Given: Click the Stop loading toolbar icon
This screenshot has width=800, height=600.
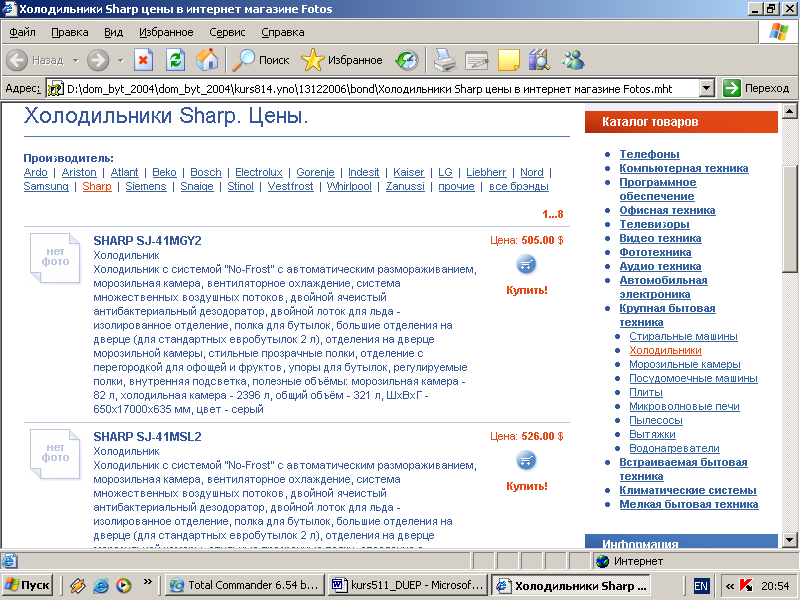Looking at the screenshot, I should 143,60.
